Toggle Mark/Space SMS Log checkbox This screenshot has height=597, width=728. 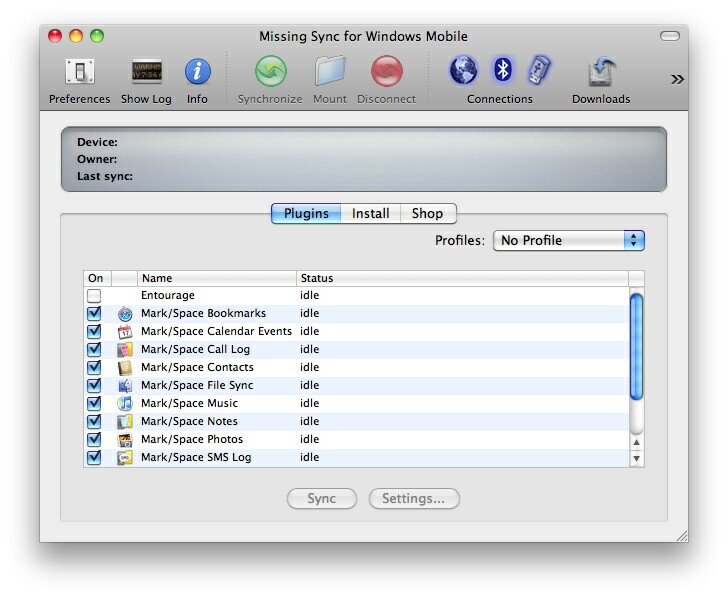tap(94, 457)
